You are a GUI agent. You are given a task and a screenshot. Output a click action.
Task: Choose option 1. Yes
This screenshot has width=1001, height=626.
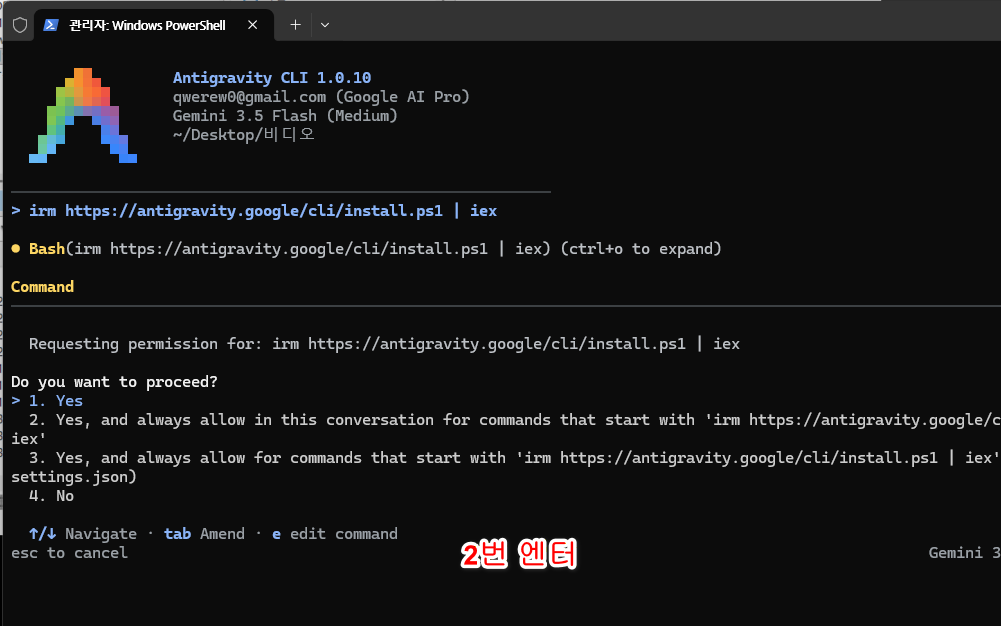click(x=56, y=401)
